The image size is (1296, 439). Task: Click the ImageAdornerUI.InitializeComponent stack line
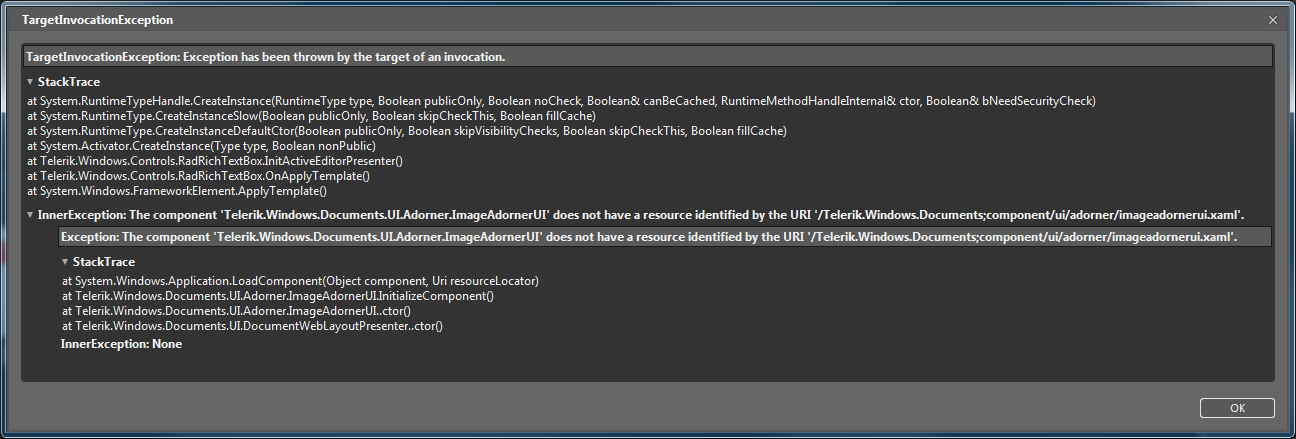278,296
